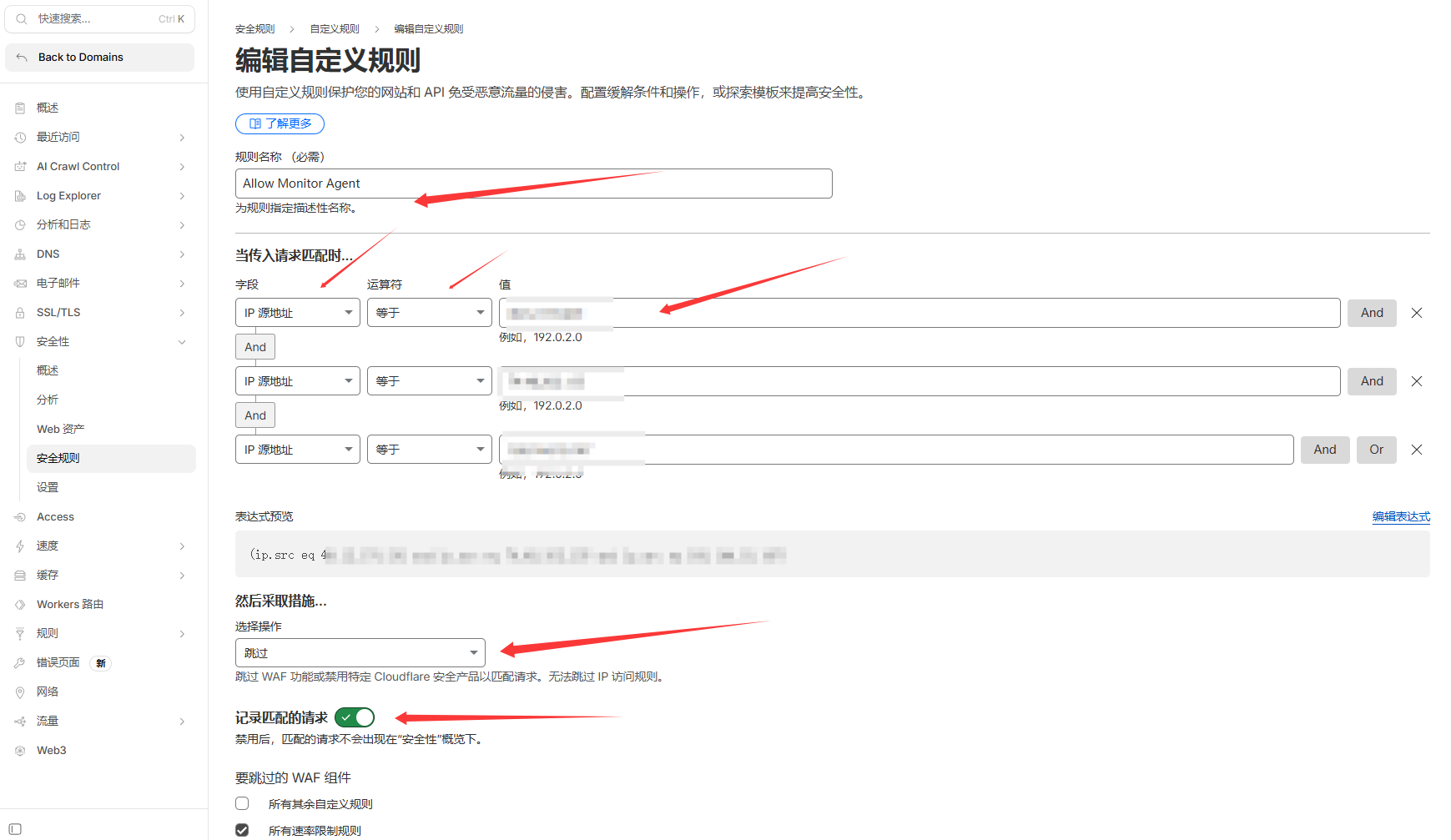Open the 选择操作 跳过 dropdown
This screenshot has height=840, width=1451.
[360, 652]
